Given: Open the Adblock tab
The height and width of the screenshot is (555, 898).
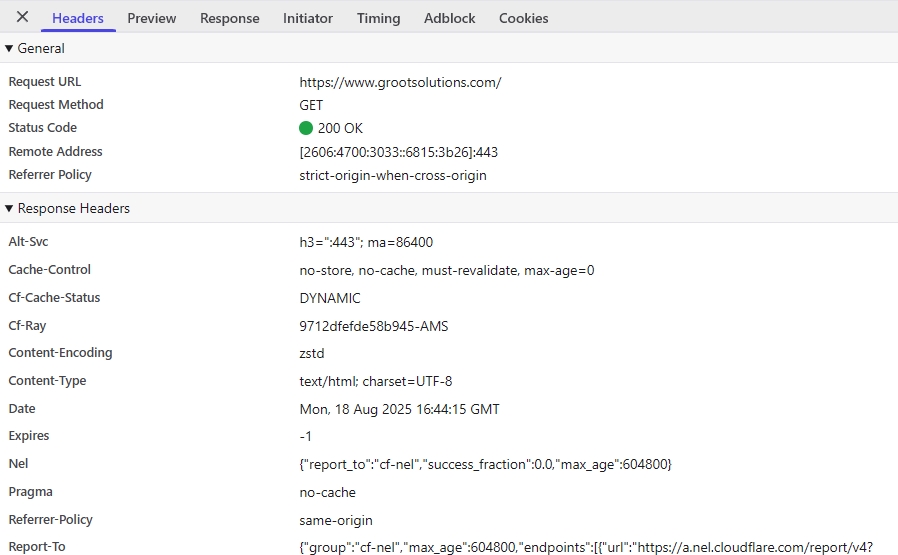Looking at the screenshot, I should tap(449, 18).
